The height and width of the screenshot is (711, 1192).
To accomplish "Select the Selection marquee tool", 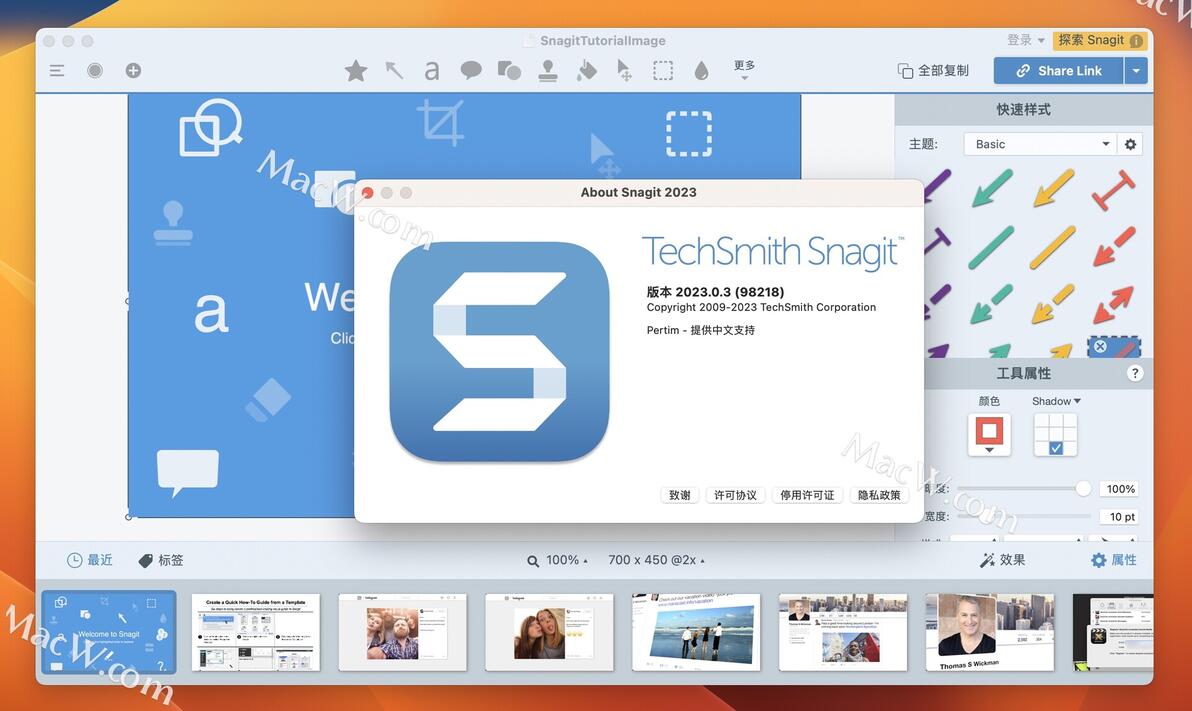I will pos(663,71).
